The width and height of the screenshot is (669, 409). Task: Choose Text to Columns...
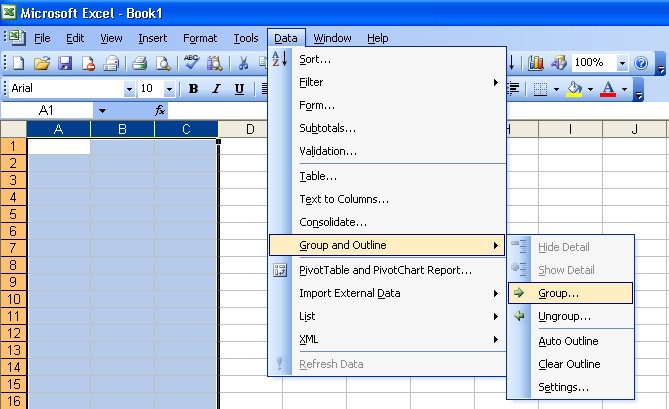tap(387, 199)
